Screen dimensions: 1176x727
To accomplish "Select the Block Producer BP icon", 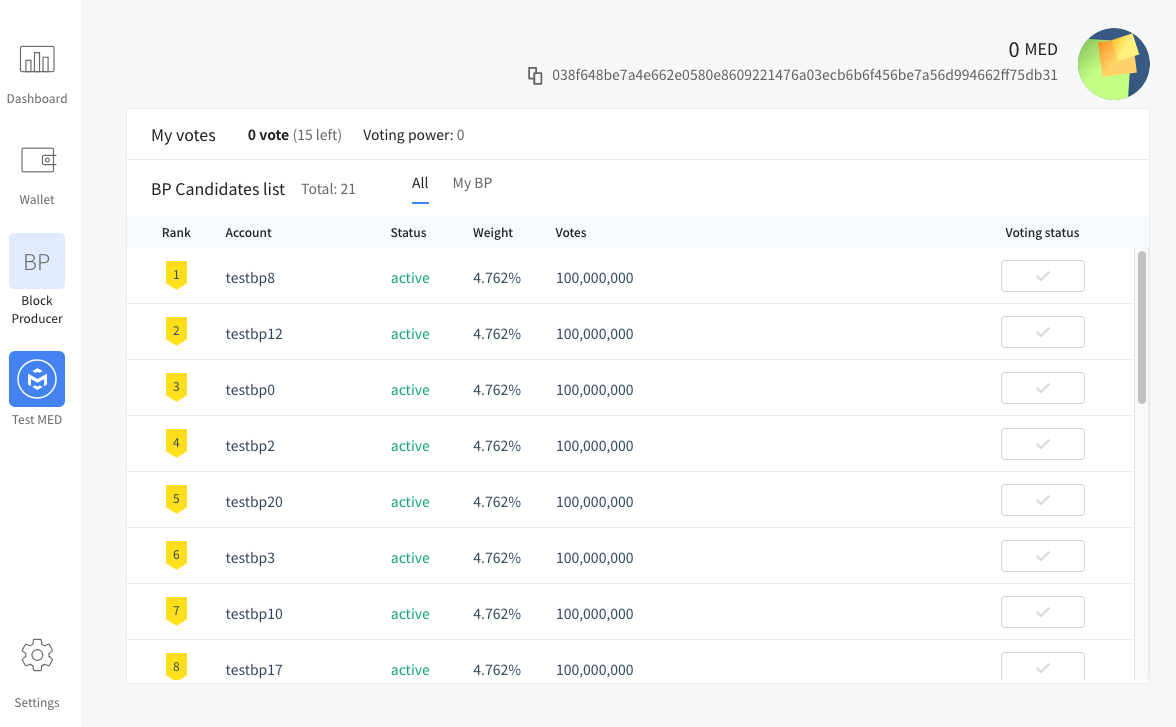I will pos(37,262).
